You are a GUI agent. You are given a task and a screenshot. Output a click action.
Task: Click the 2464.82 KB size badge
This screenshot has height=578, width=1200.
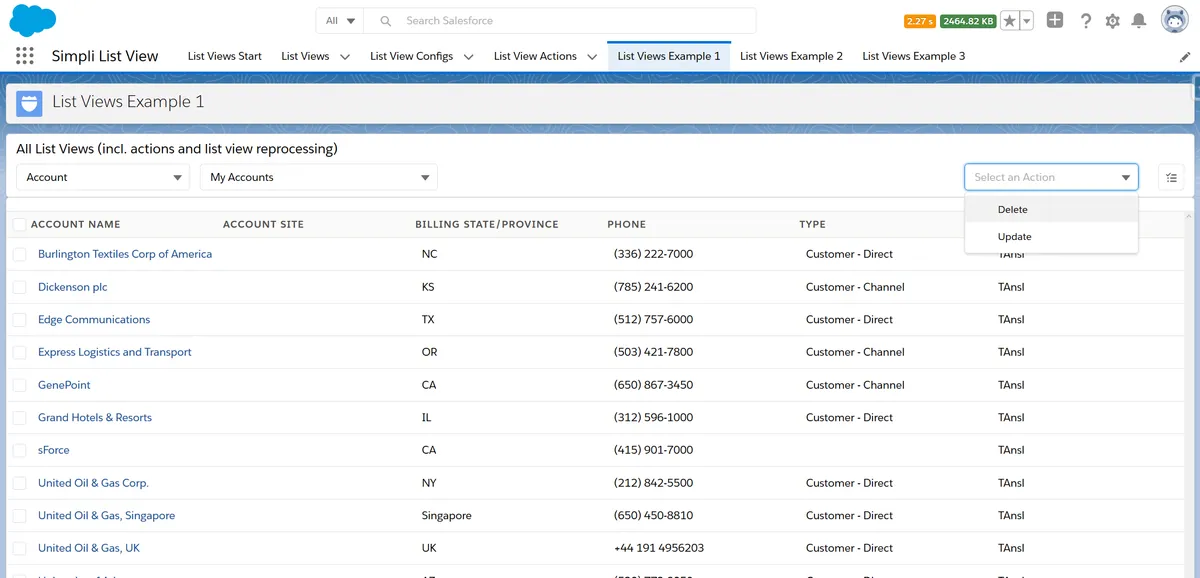(x=968, y=21)
